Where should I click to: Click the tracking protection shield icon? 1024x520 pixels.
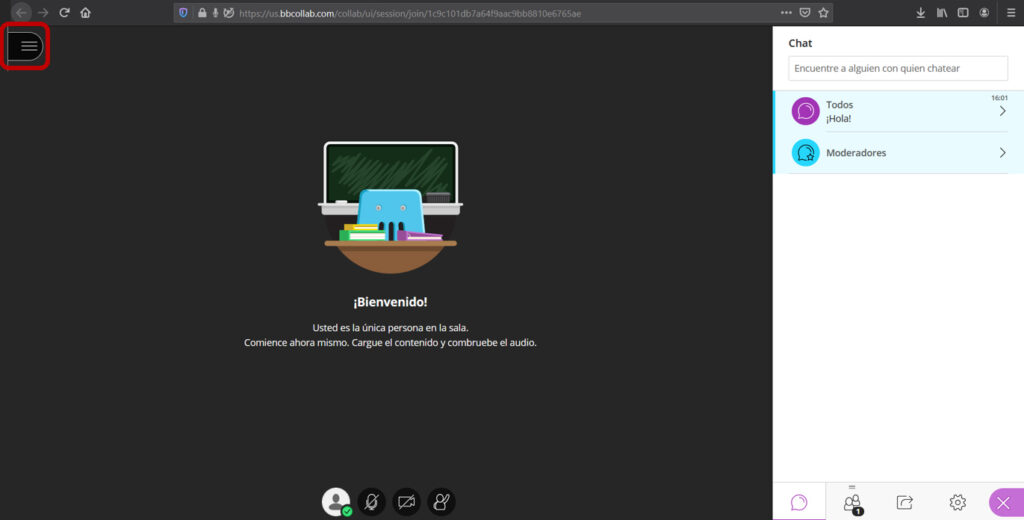tap(183, 13)
